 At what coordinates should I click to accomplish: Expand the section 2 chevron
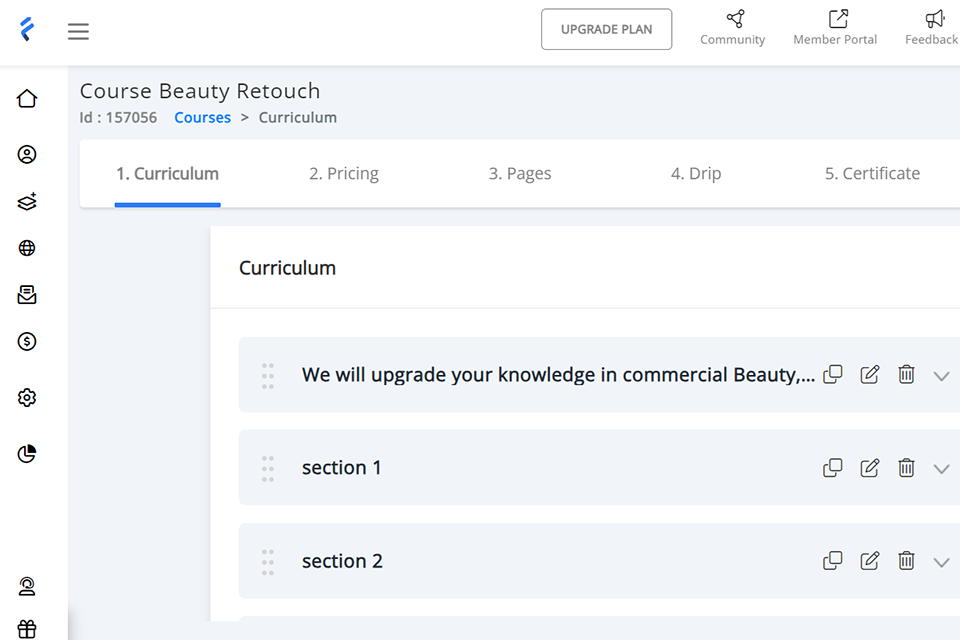pyautogui.click(x=941, y=562)
